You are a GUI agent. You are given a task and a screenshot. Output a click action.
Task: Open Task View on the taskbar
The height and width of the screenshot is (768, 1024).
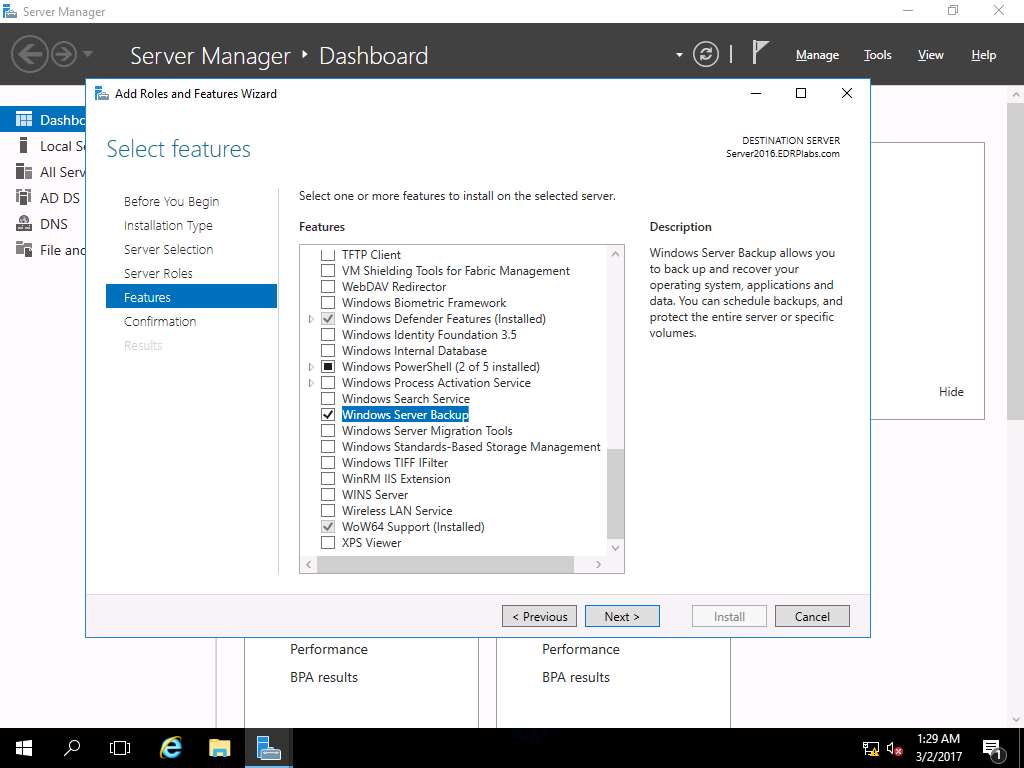120,748
